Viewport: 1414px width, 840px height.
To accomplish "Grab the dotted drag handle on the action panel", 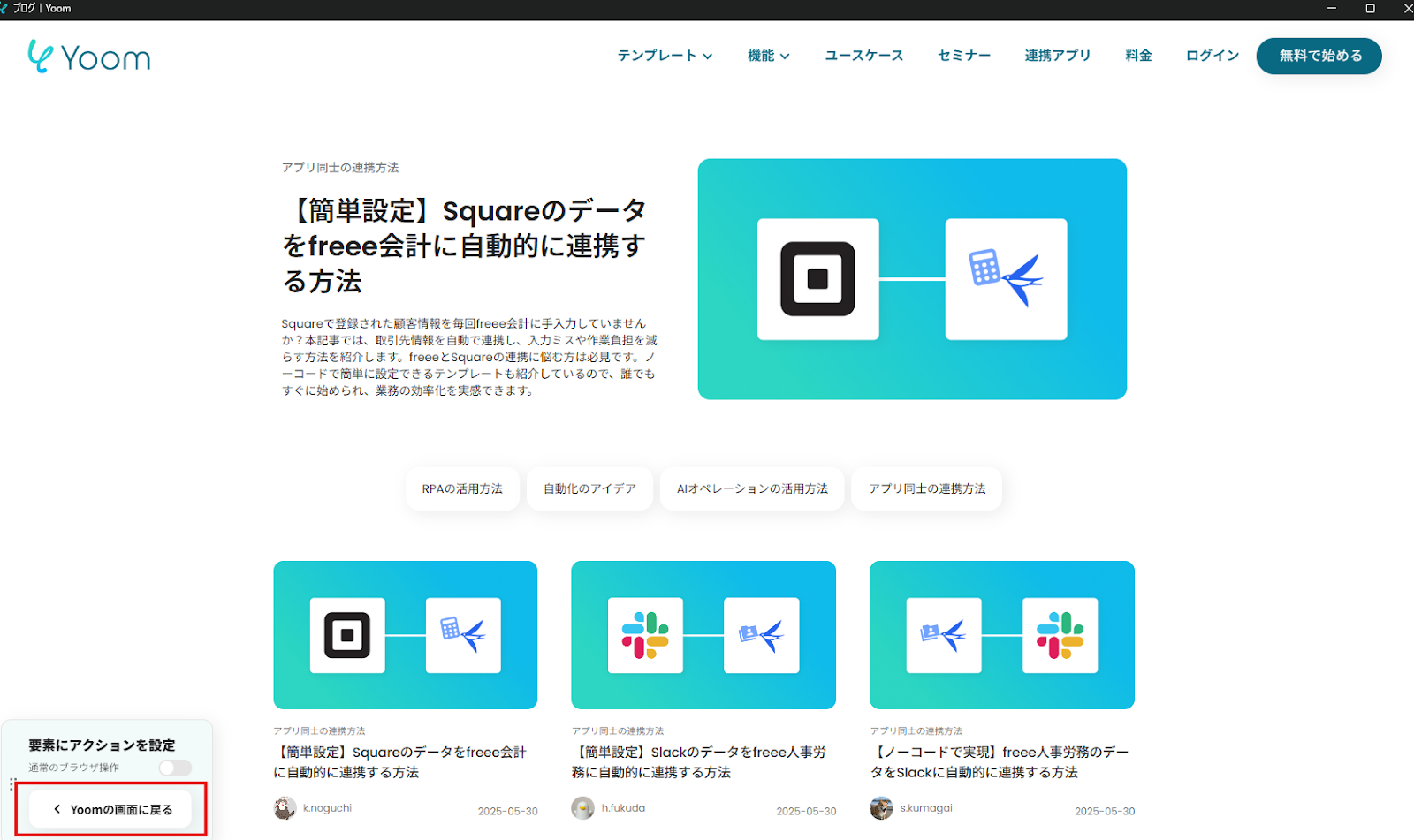I will coord(12,784).
